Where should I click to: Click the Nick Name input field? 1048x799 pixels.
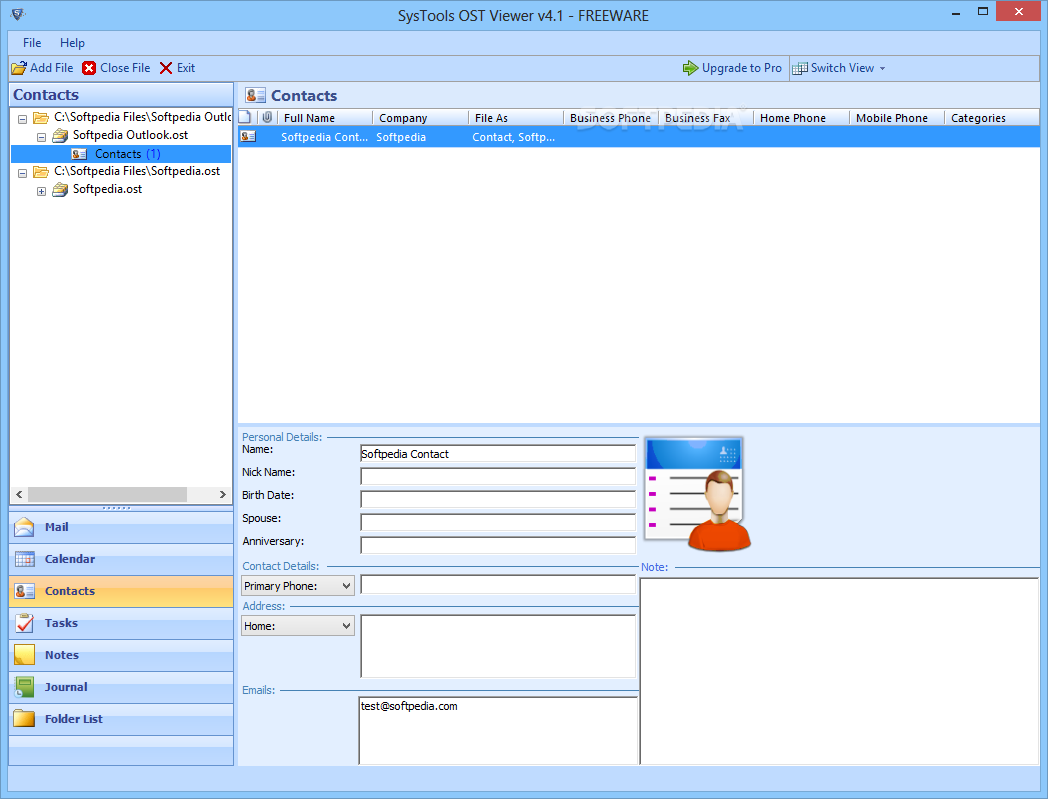coord(498,477)
